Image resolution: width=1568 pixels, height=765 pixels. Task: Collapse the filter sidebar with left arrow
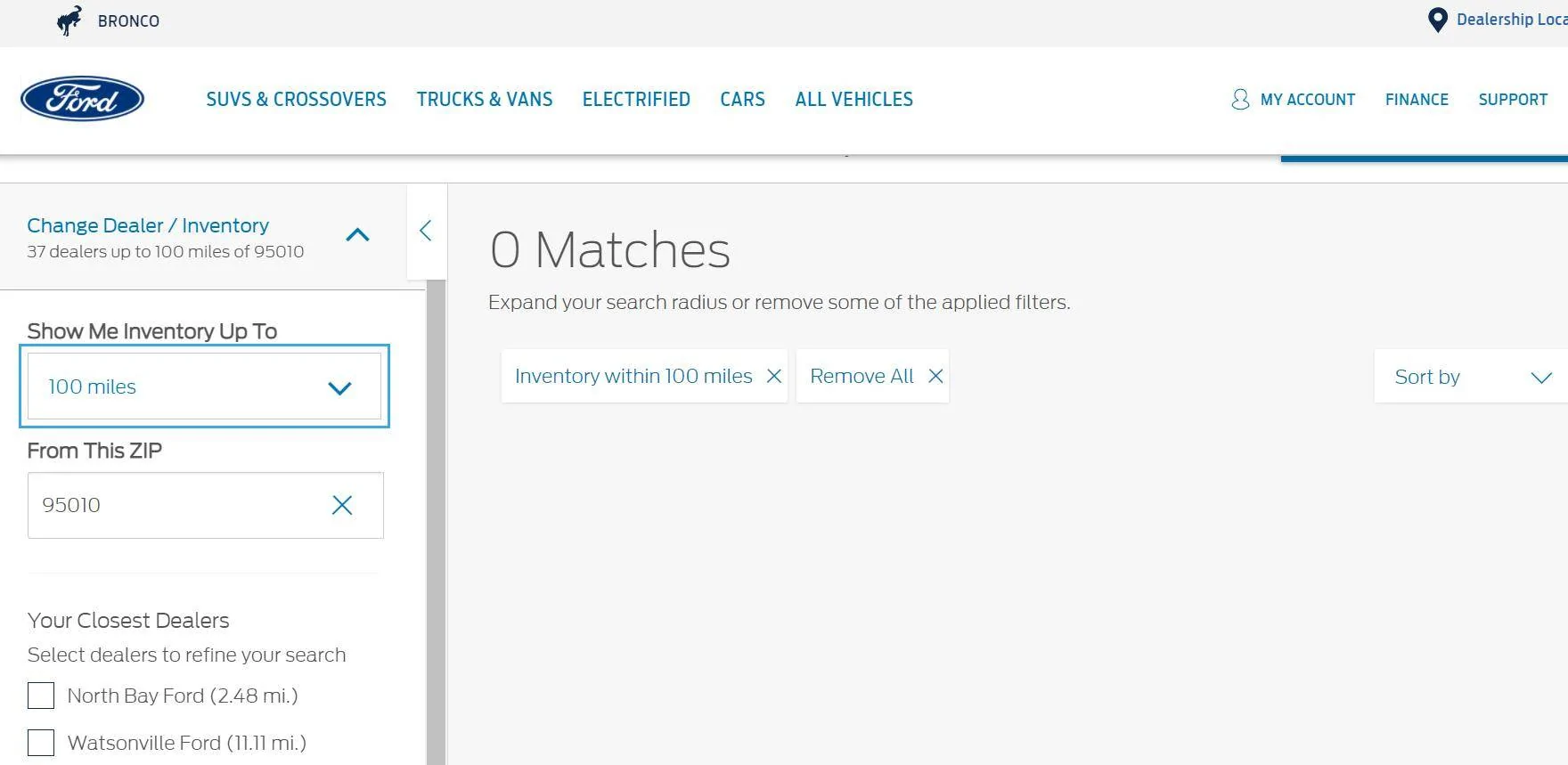coord(426,231)
